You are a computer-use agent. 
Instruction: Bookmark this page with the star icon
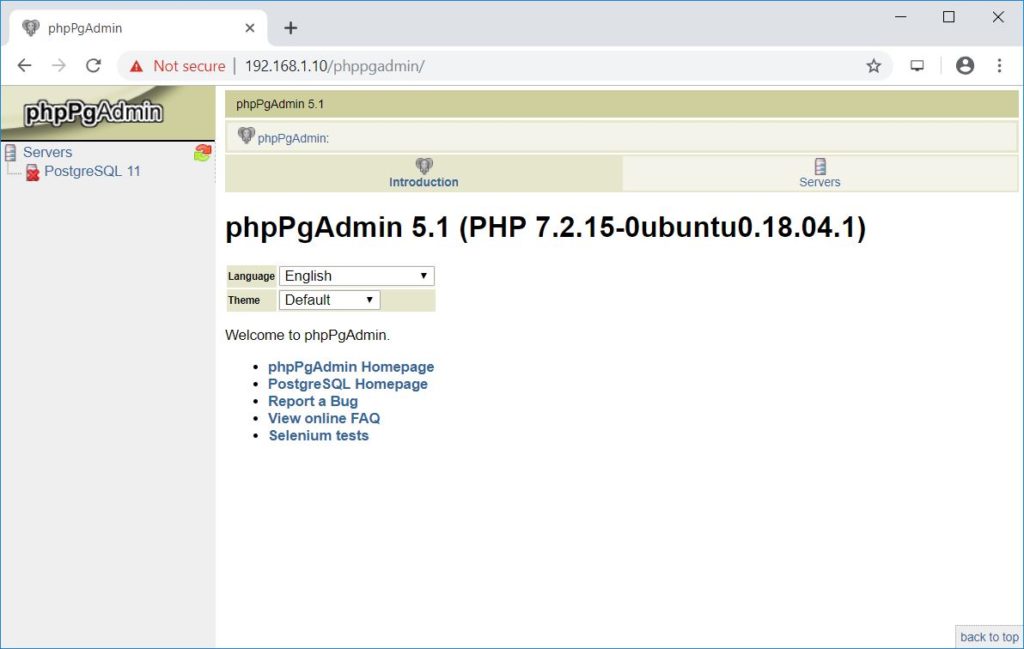pyautogui.click(x=874, y=66)
